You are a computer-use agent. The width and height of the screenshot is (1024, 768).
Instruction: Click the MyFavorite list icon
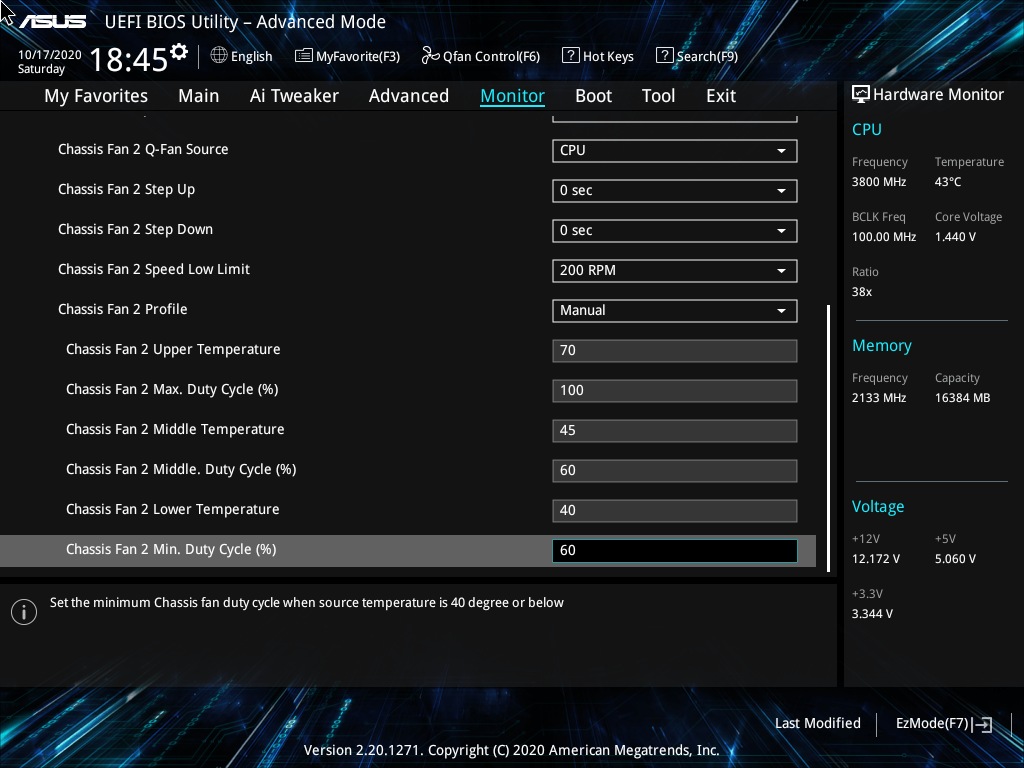(x=304, y=56)
